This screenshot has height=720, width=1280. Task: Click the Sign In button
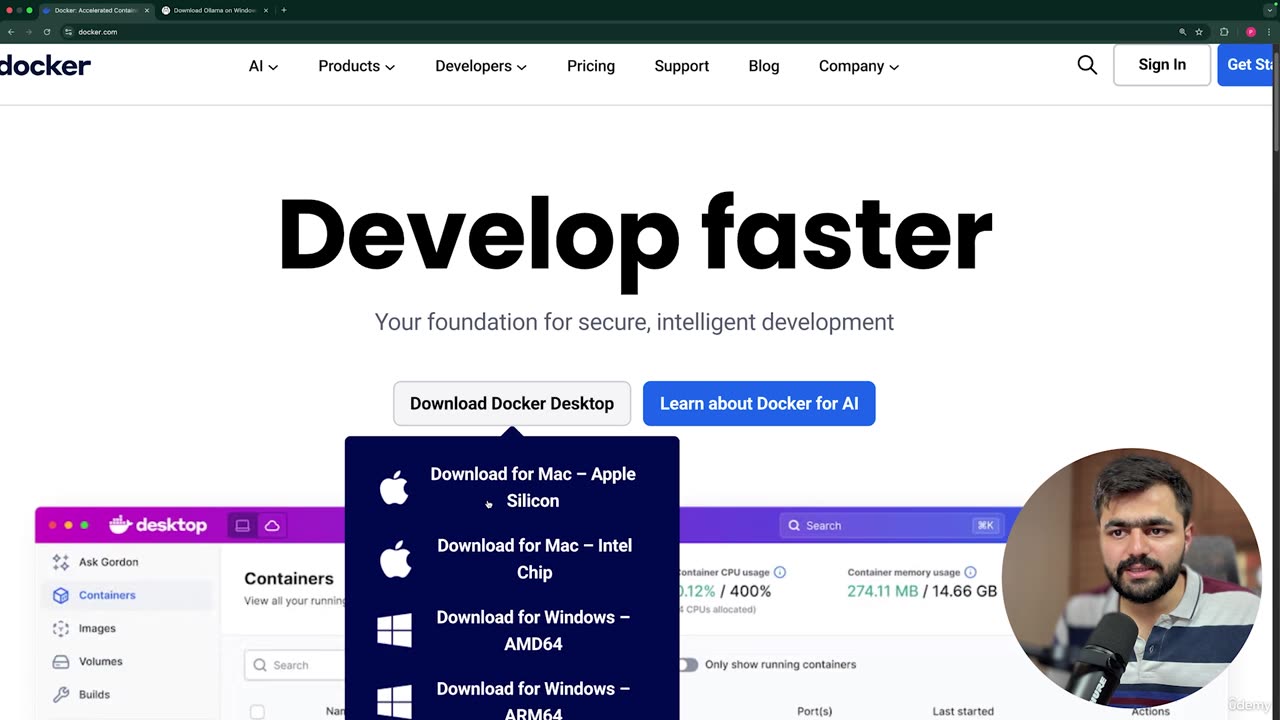[1162, 65]
